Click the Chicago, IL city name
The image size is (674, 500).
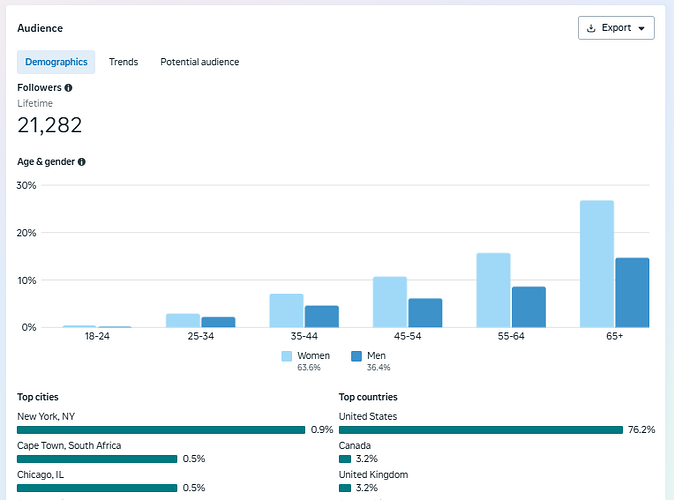click(40, 475)
